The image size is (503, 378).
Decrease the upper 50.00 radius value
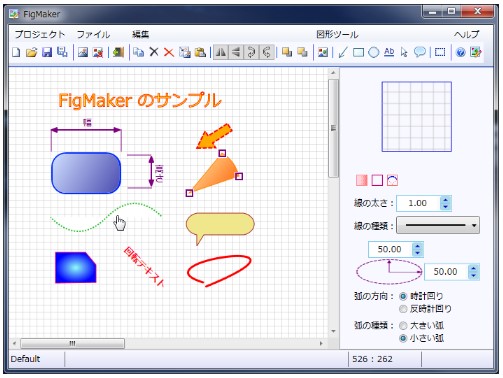tap(418, 253)
